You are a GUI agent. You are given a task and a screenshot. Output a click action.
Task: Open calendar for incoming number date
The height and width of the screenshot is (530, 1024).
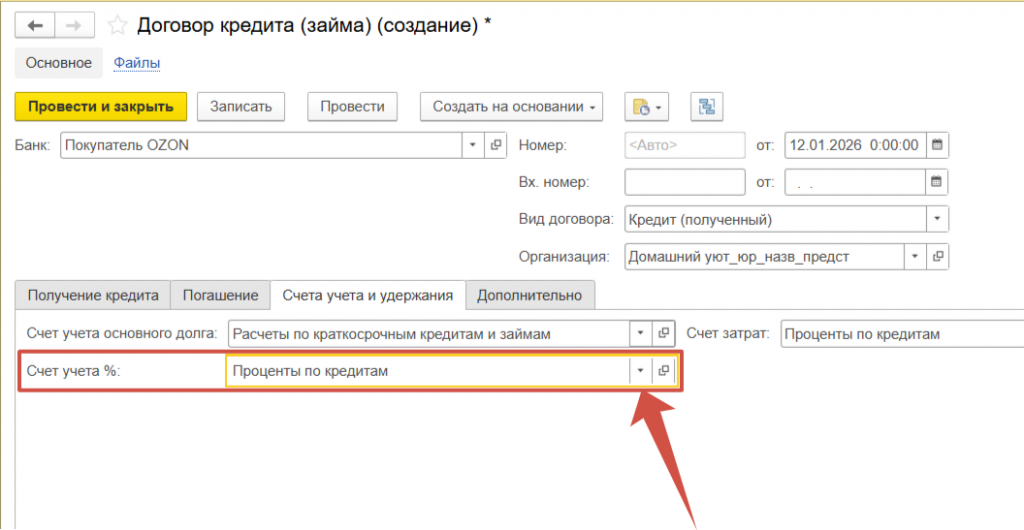pos(937,182)
